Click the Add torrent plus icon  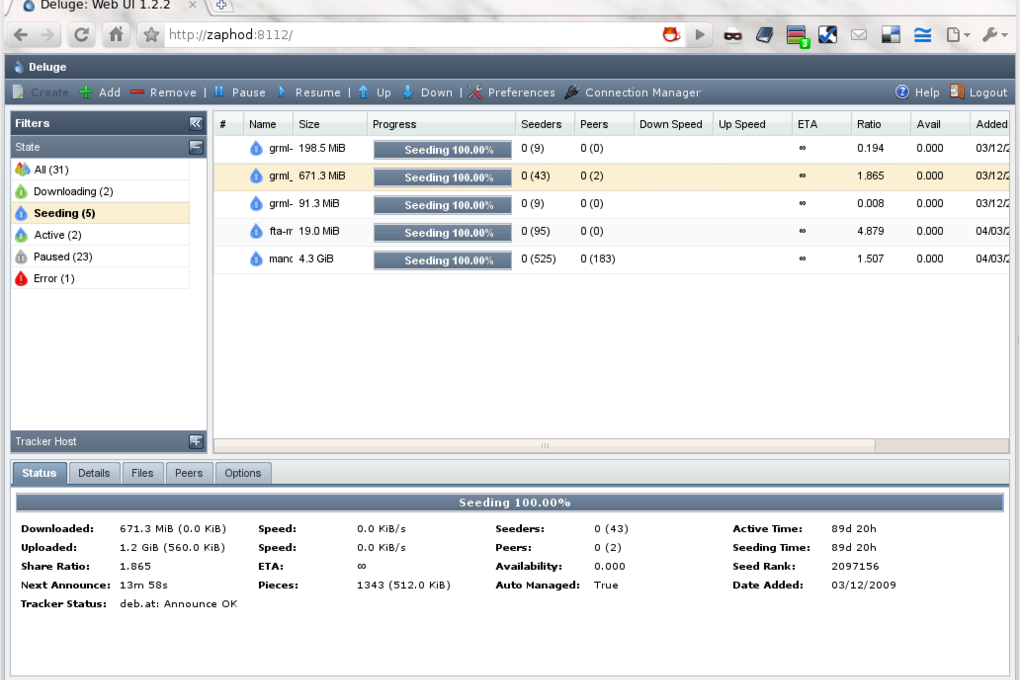coord(86,92)
